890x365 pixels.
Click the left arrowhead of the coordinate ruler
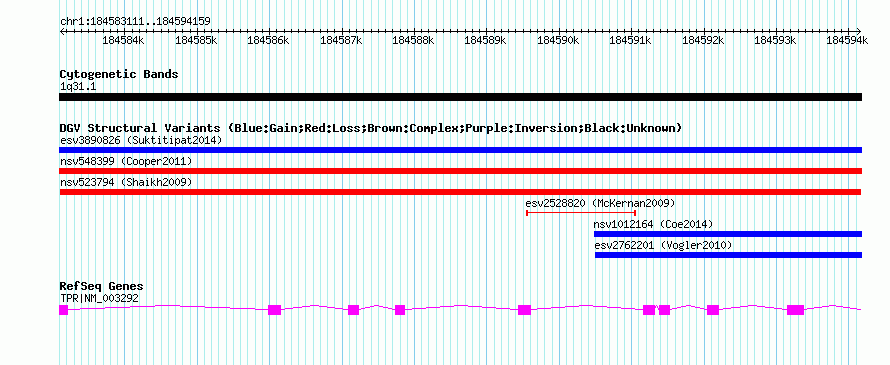pyautogui.click(x=62, y=31)
